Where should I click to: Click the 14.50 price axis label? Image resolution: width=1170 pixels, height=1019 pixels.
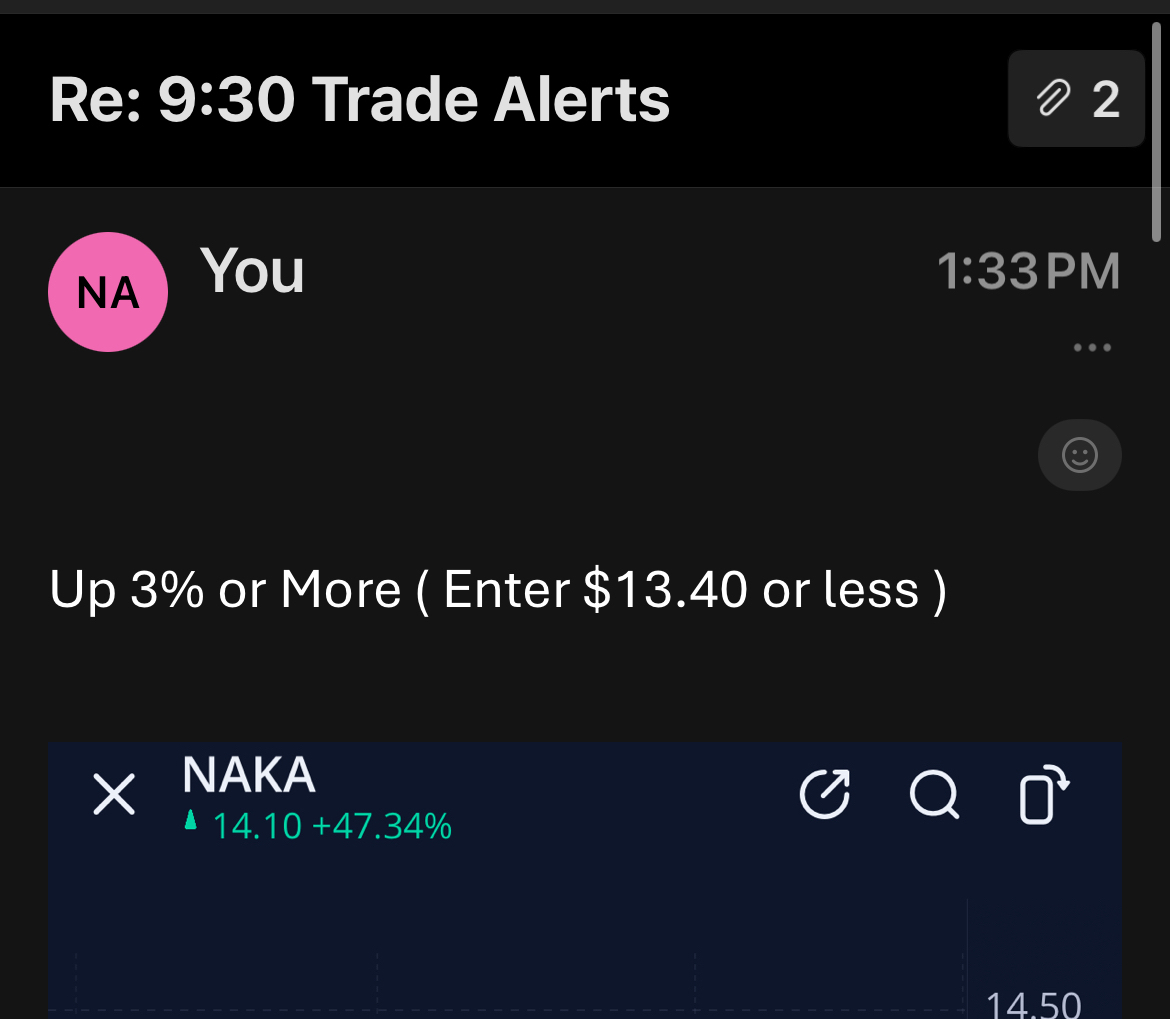coord(1034,1004)
